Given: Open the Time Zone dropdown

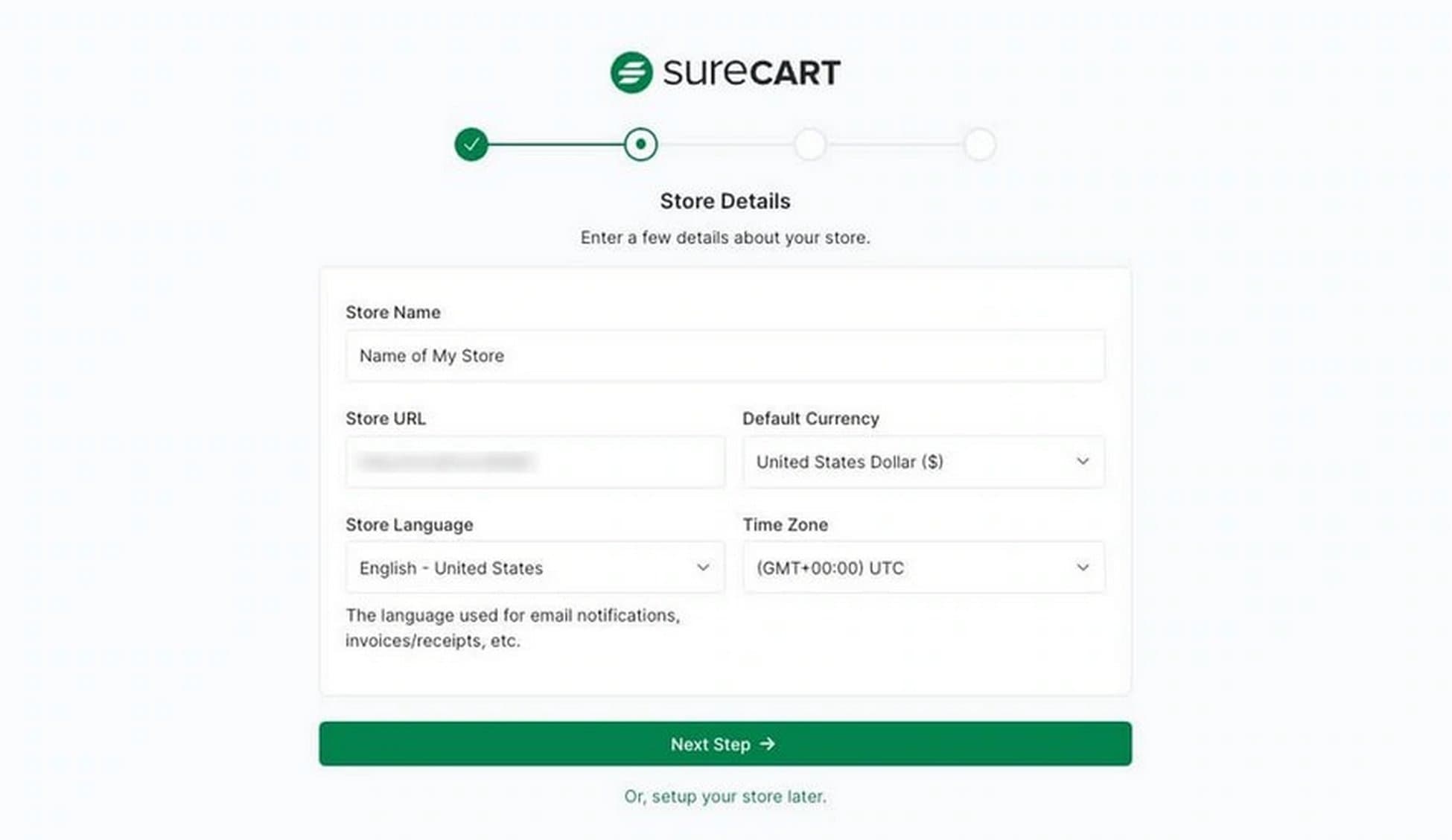Looking at the screenshot, I should (923, 567).
